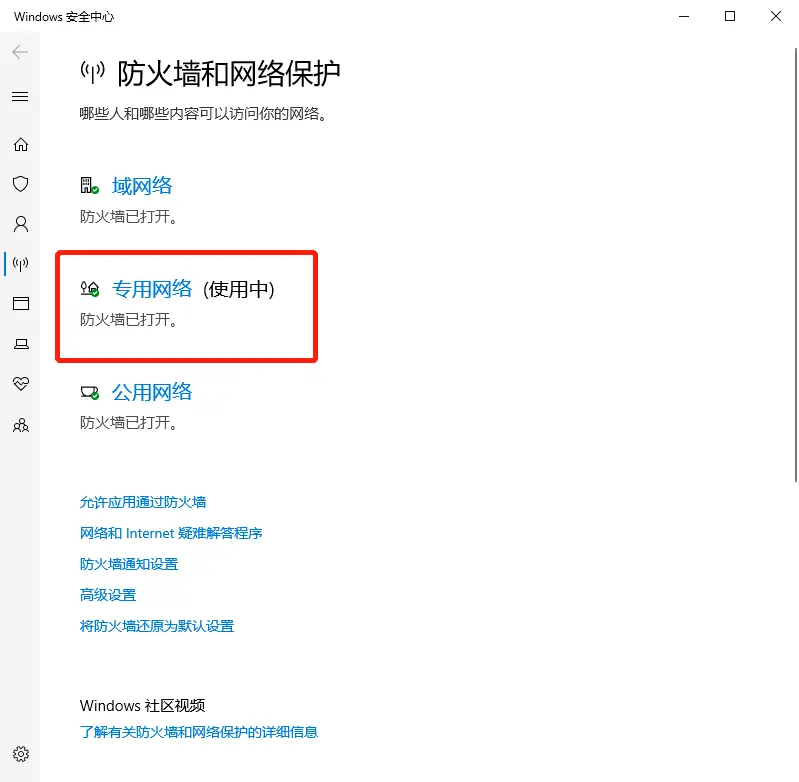
Task: Open Account protection person icon
Action: (x=21, y=224)
